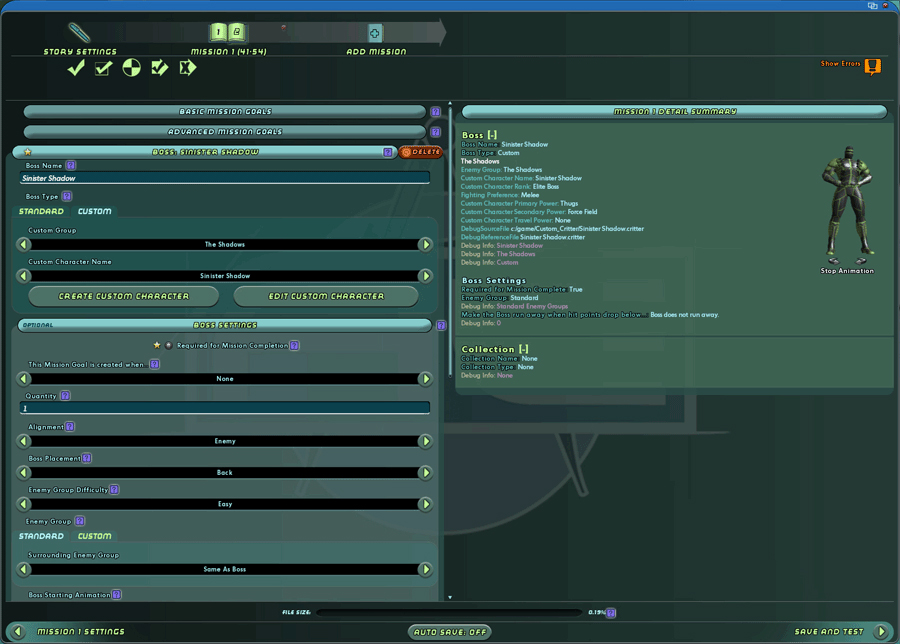Click previous arrow for Custom Group The Shadows
The width and height of the screenshot is (900, 644).
tap(24, 245)
